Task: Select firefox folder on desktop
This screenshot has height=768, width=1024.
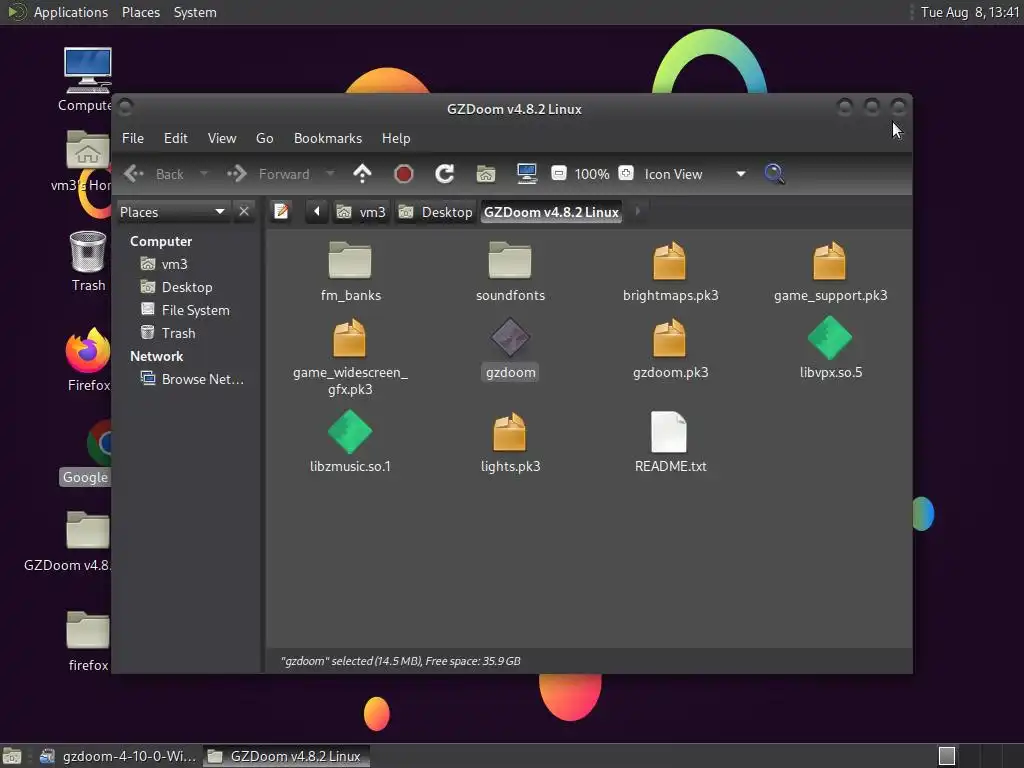Action: 88,640
